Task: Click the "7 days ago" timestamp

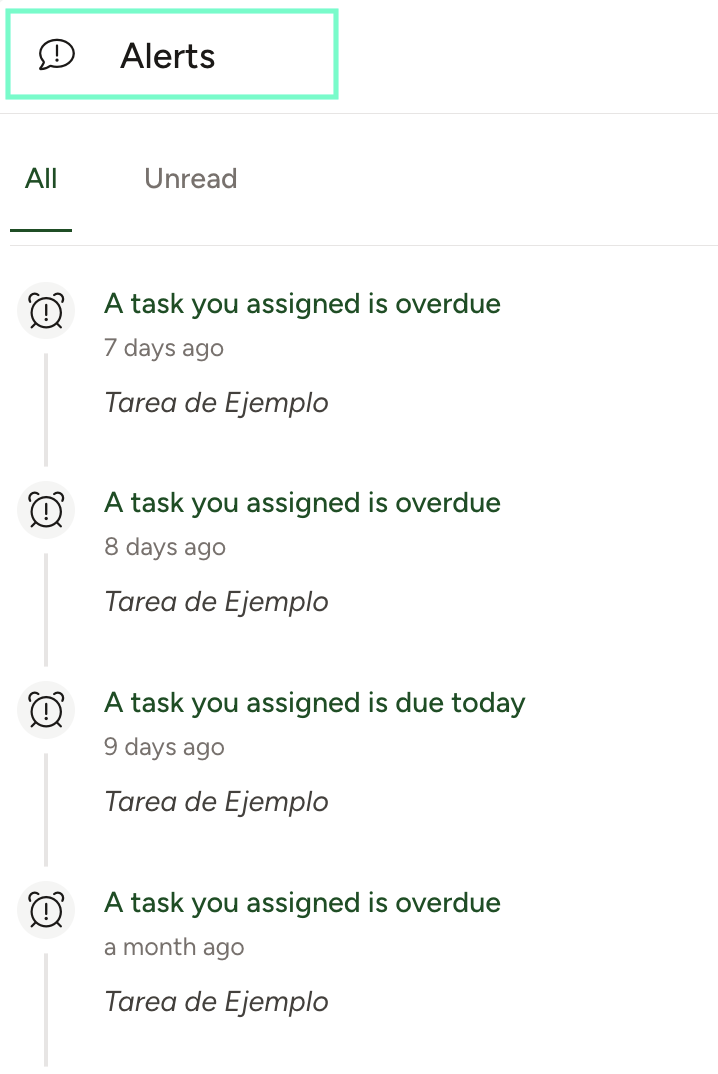Action: [x=164, y=348]
